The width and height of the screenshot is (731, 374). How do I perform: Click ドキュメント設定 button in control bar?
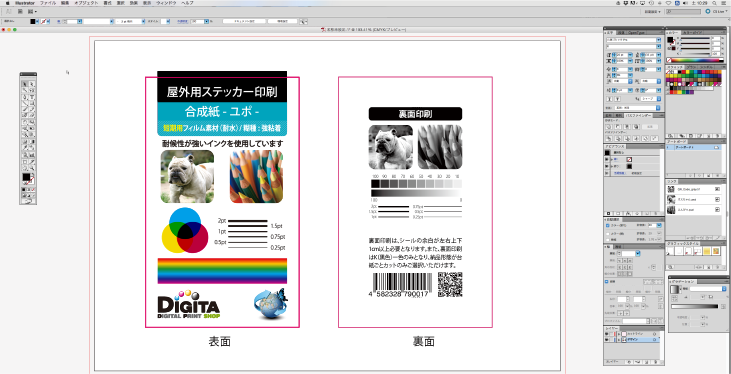pos(244,21)
